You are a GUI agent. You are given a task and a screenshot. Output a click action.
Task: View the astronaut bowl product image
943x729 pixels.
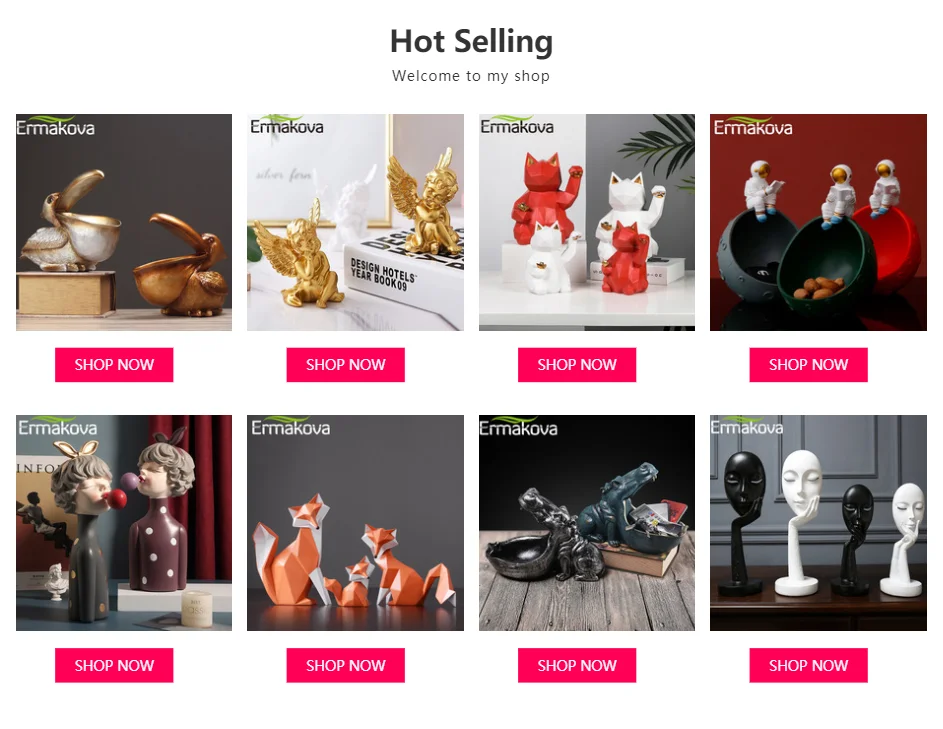click(x=819, y=222)
